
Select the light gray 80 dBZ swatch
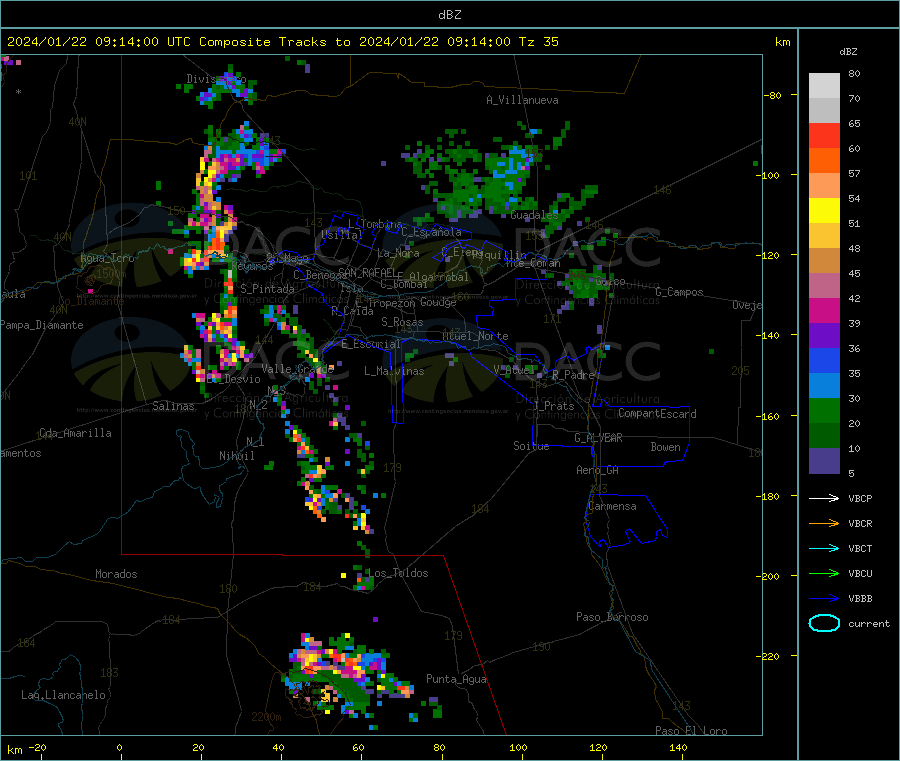824,86
